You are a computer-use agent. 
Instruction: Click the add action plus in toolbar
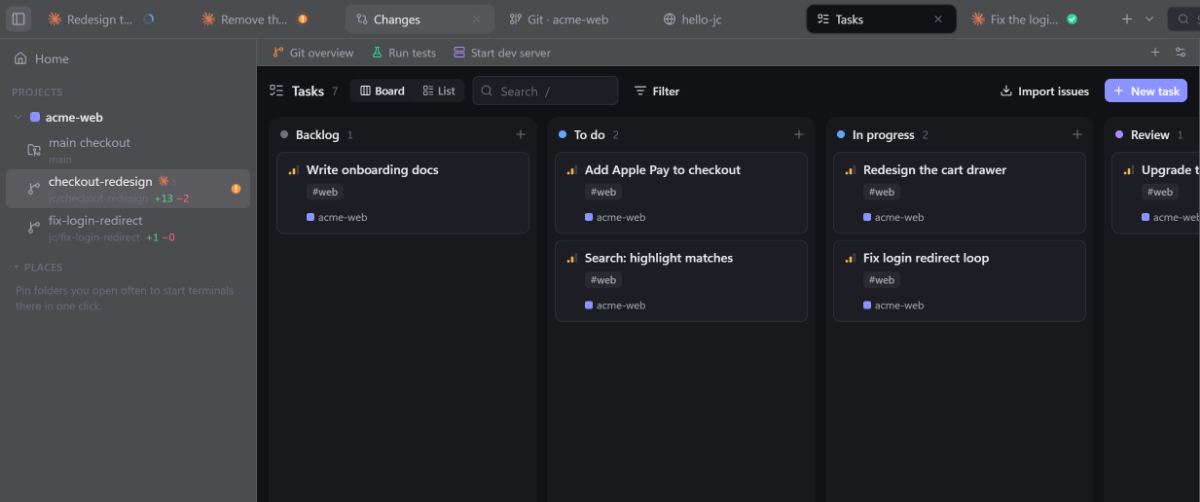[1155, 53]
